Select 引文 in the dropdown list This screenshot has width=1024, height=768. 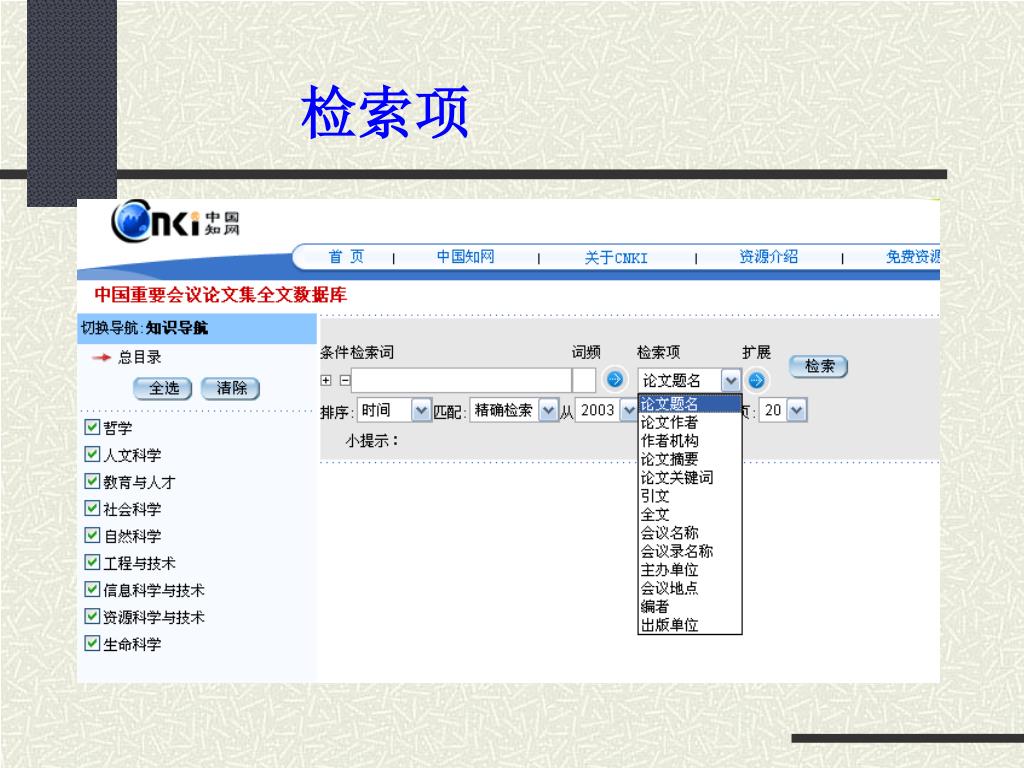point(690,496)
